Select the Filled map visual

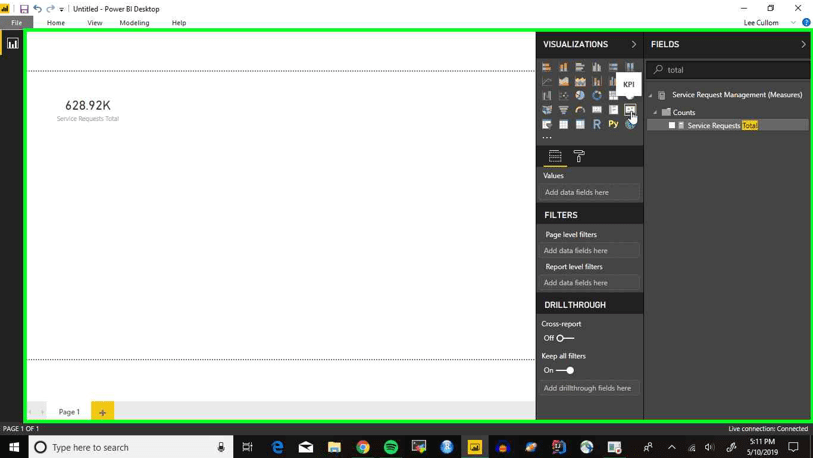point(547,110)
